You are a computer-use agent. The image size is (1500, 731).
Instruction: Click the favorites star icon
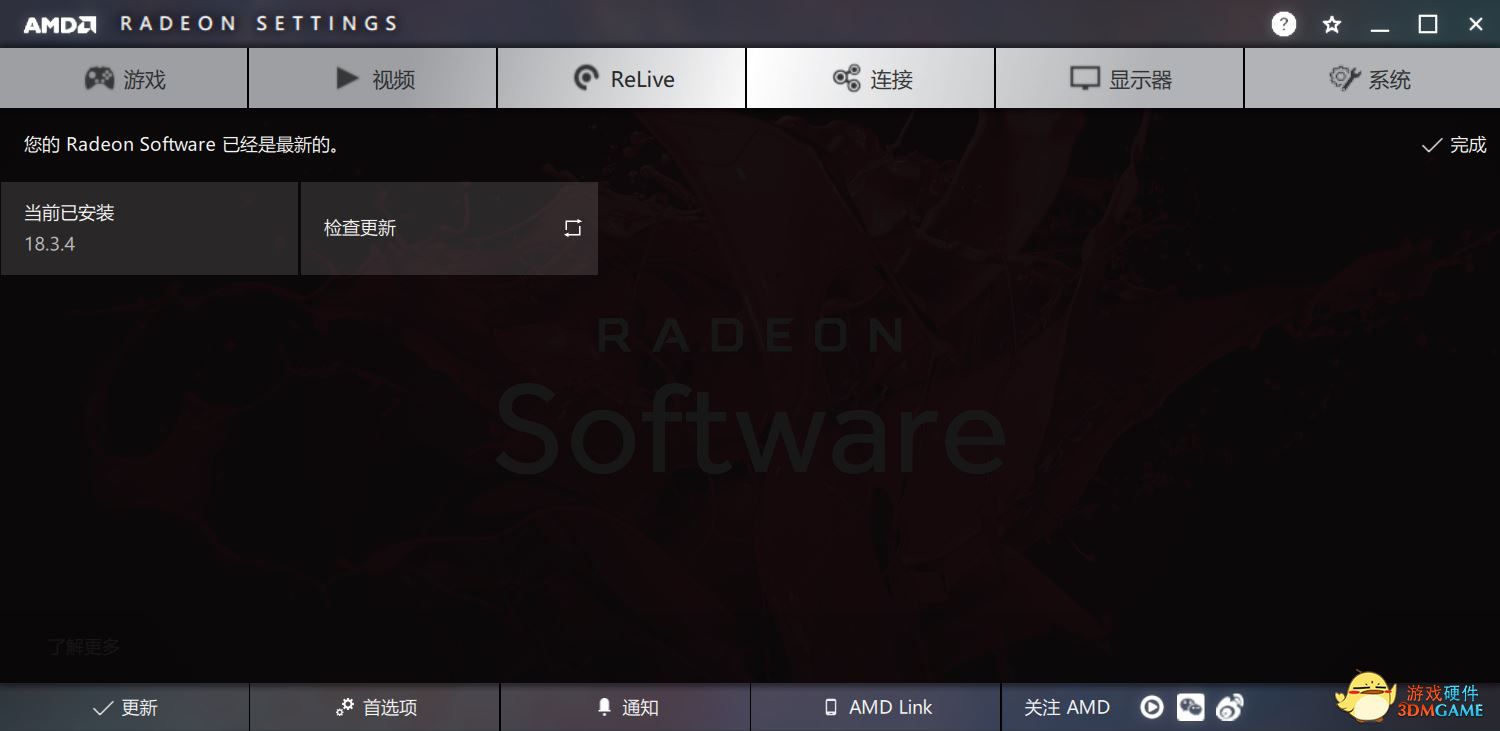click(x=1332, y=25)
